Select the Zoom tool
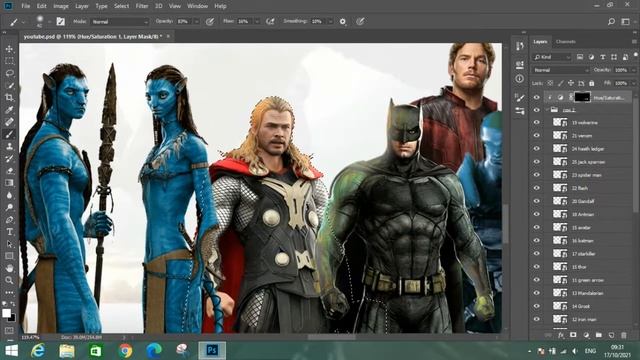Screen dimensions: 640x360 tap(9, 280)
